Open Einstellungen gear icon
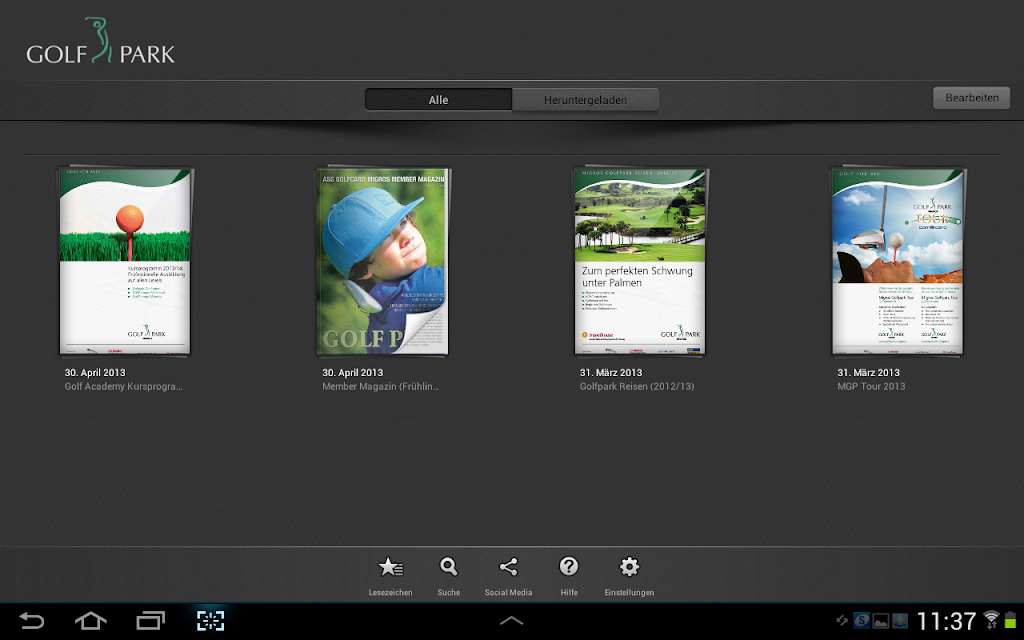 pos(629,567)
